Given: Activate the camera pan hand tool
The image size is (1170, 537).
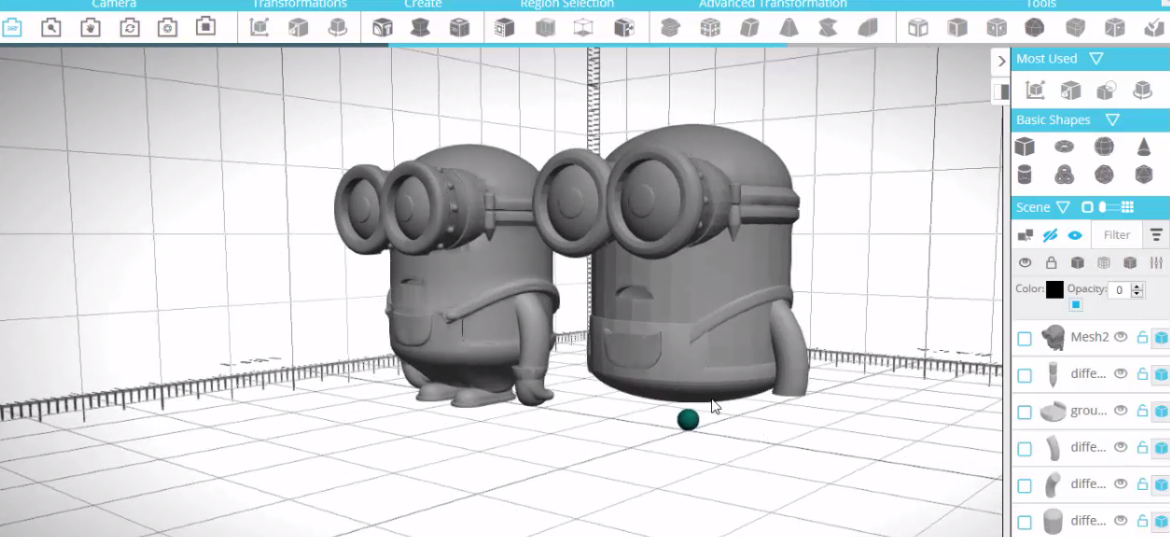Looking at the screenshot, I should coord(90,28).
